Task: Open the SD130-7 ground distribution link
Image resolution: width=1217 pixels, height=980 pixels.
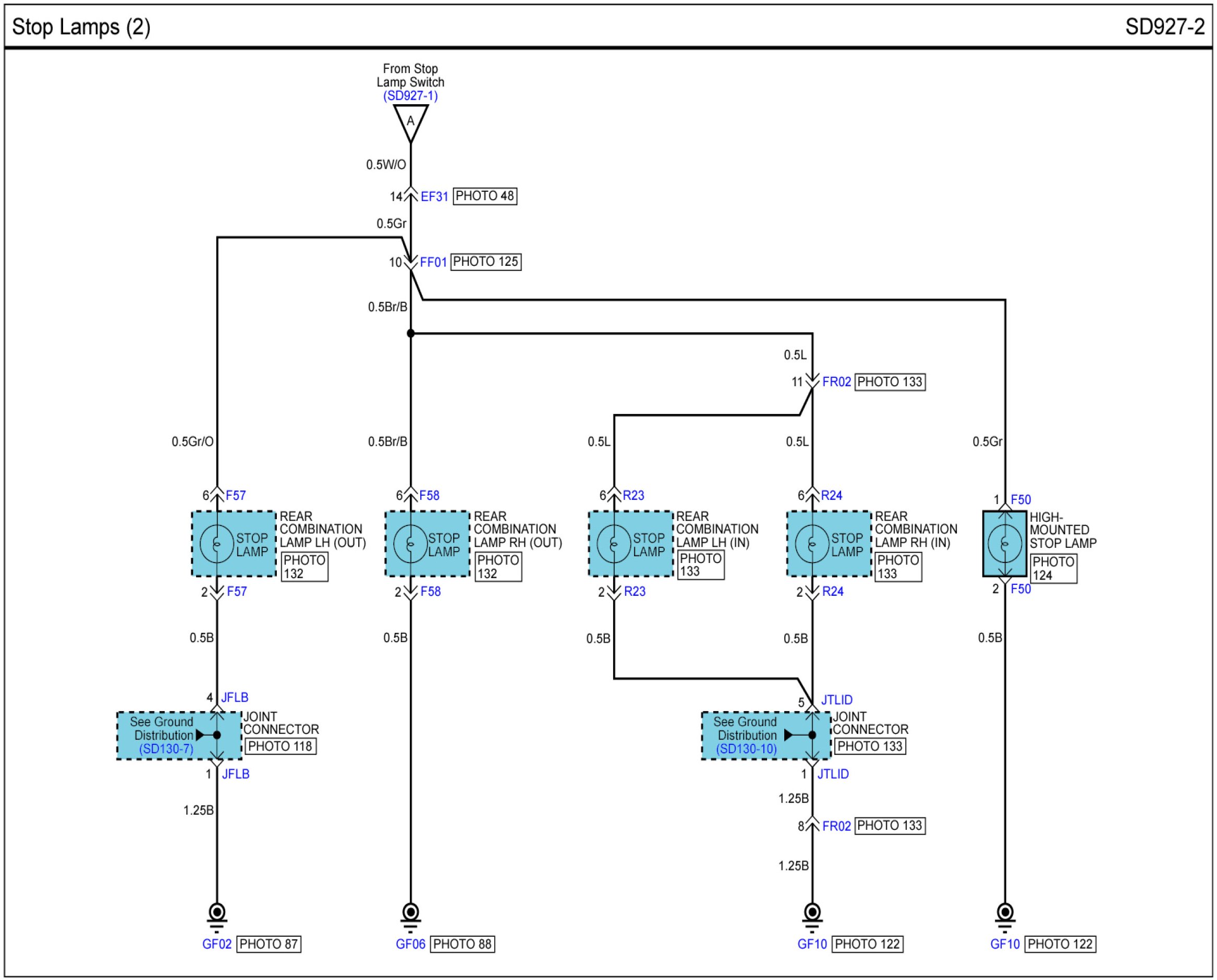Action: pyautogui.click(x=166, y=749)
